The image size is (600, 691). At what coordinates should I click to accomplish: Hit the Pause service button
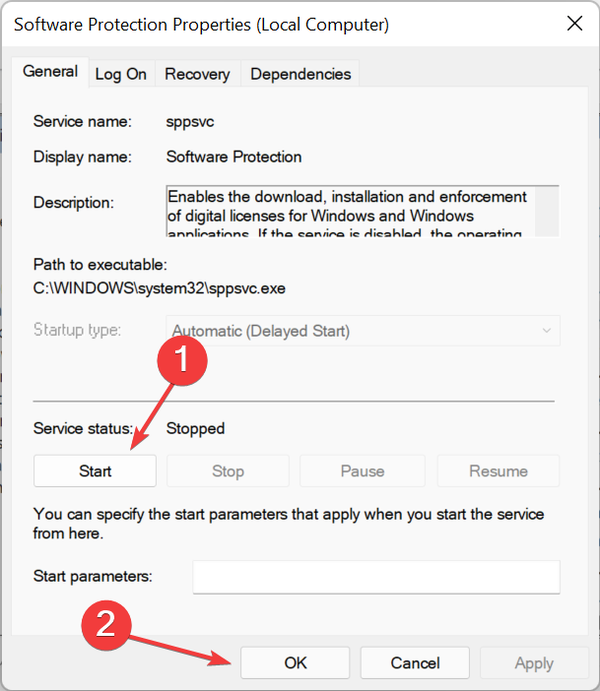(362, 471)
